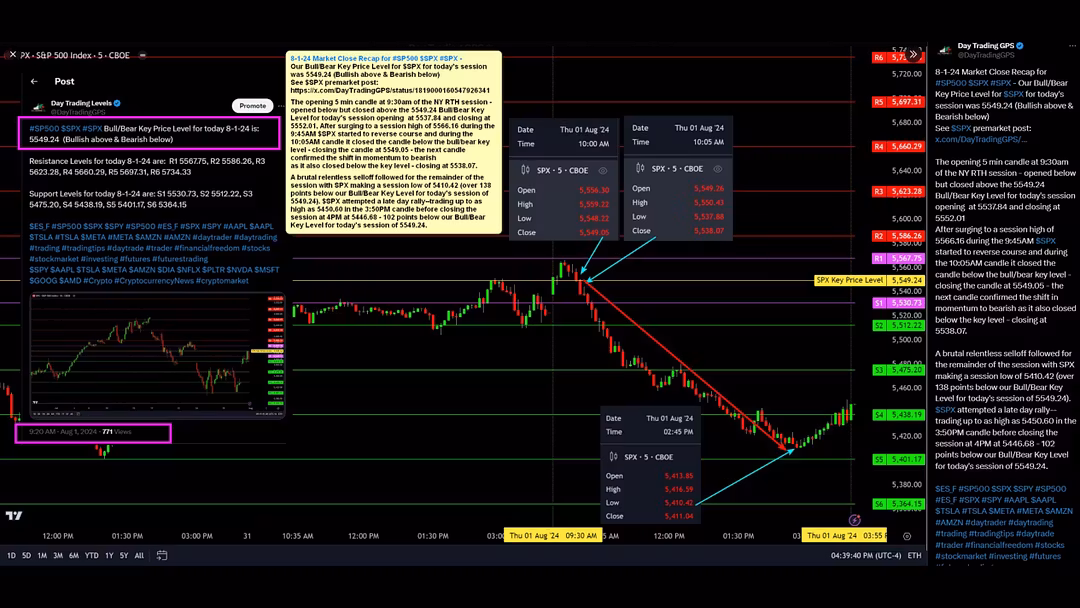The image size is (1080, 608).
Task: Select the 5D date range
Action: 26,555
